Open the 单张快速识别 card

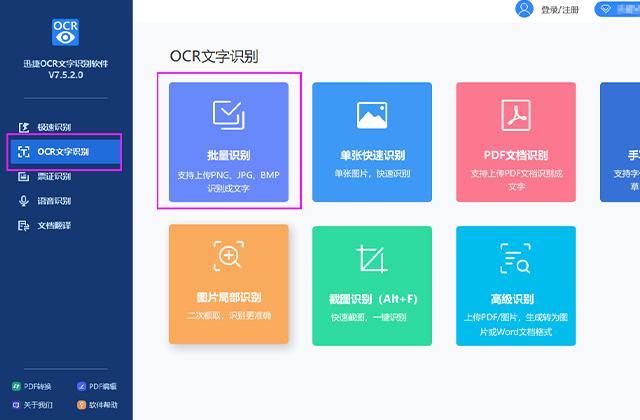click(x=372, y=142)
